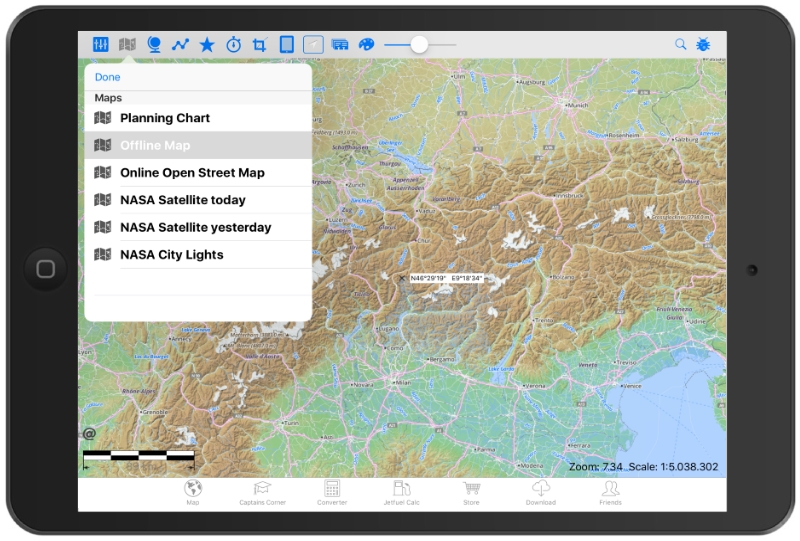
Task: Click Milan city label on map
Action: (x=402, y=382)
